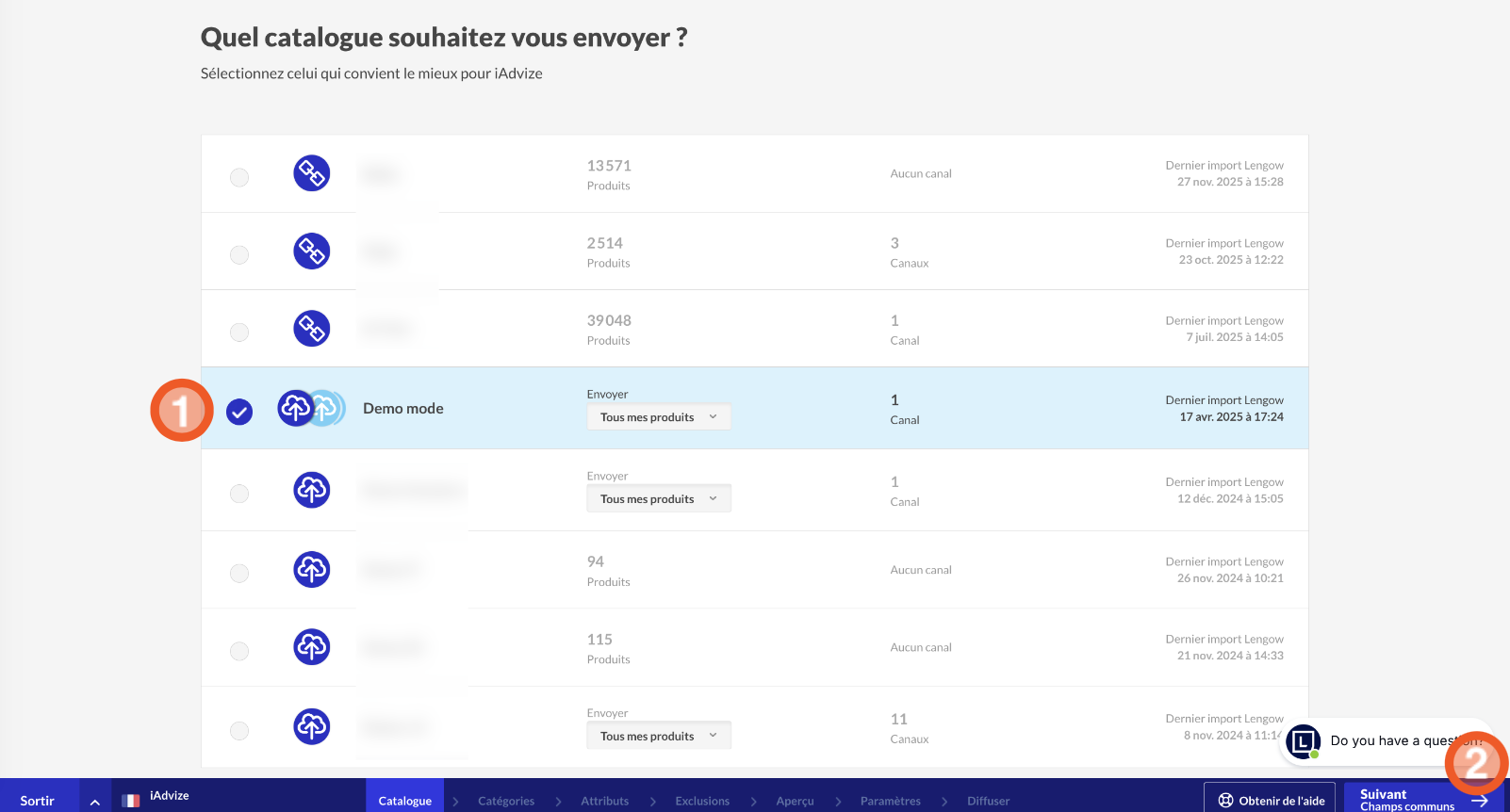1510x812 pixels.
Task: Click the link icon of the 13571-product catalogue
Action: (x=311, y=173)
